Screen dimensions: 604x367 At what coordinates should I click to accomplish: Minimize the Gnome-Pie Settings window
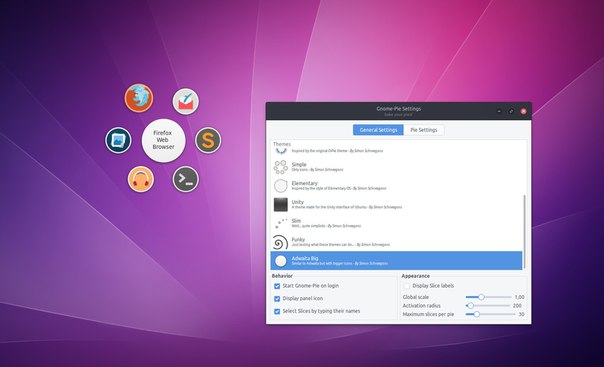pos(499,111)
